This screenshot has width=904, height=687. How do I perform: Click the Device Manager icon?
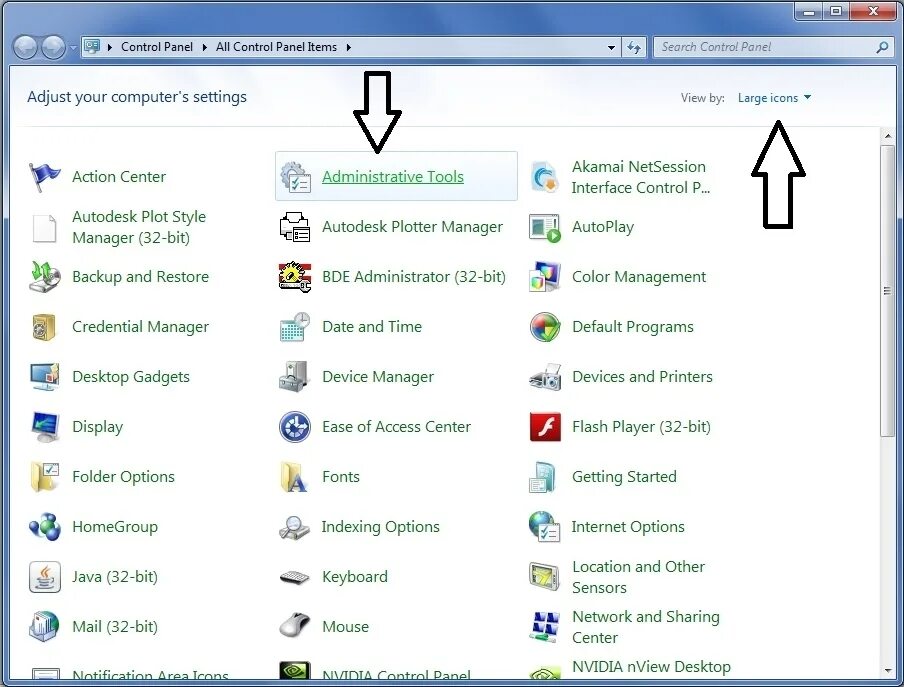pos(295,377)
